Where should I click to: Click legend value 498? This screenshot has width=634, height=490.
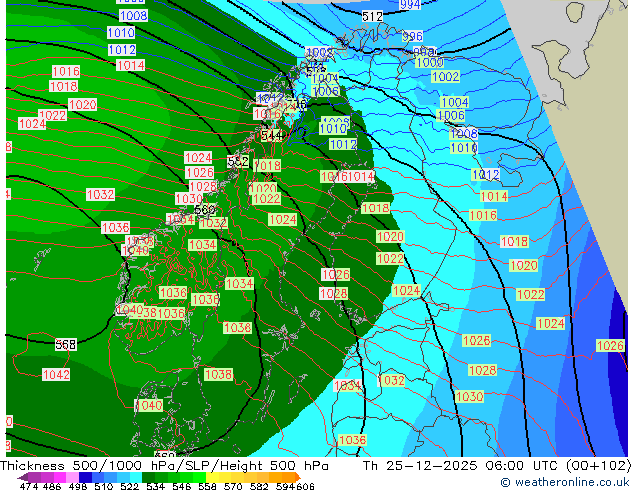click(78, 486)
